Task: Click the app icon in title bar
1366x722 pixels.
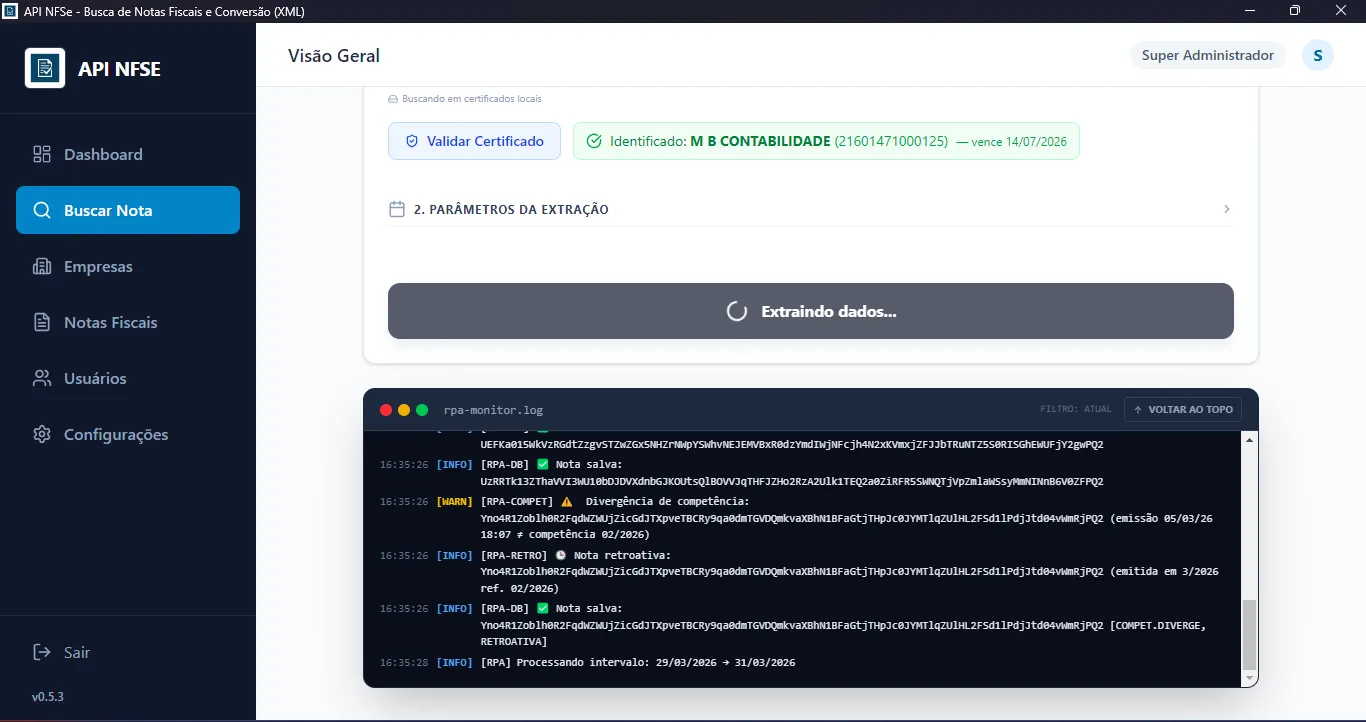Action: point(11,11)
